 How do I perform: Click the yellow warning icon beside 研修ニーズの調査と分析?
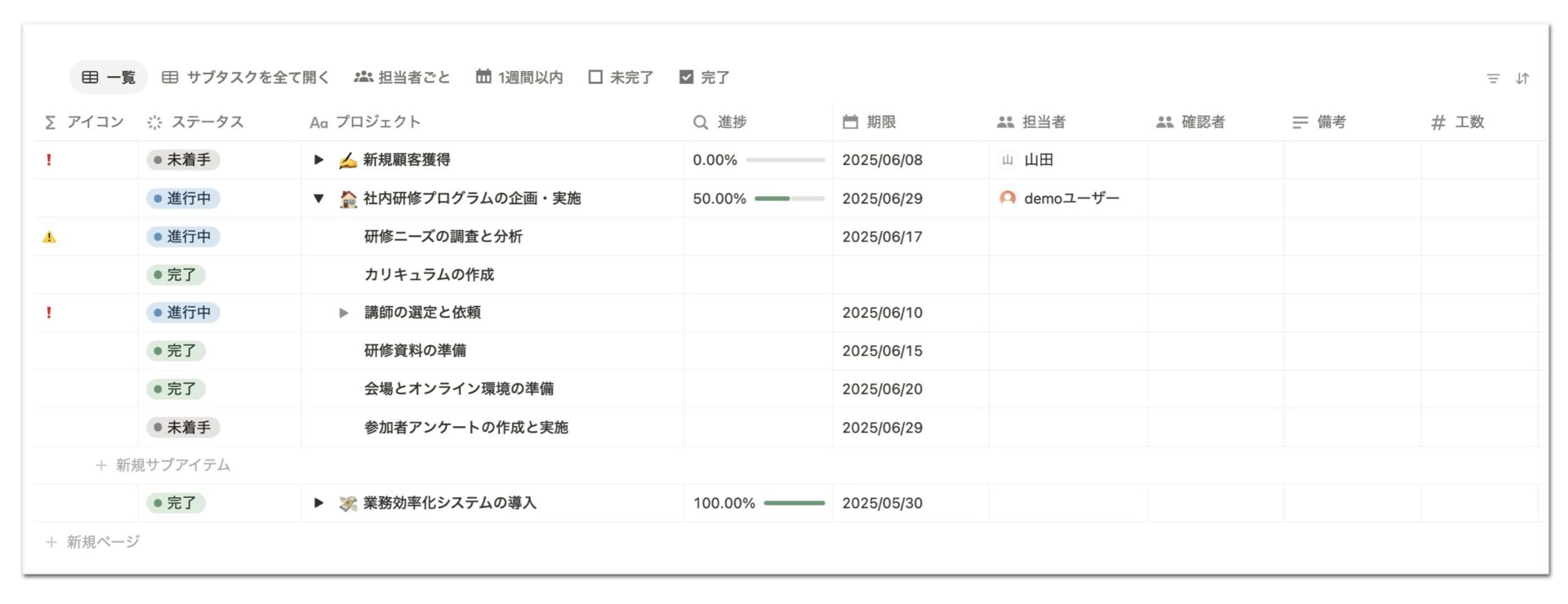[x=50, y=237]
